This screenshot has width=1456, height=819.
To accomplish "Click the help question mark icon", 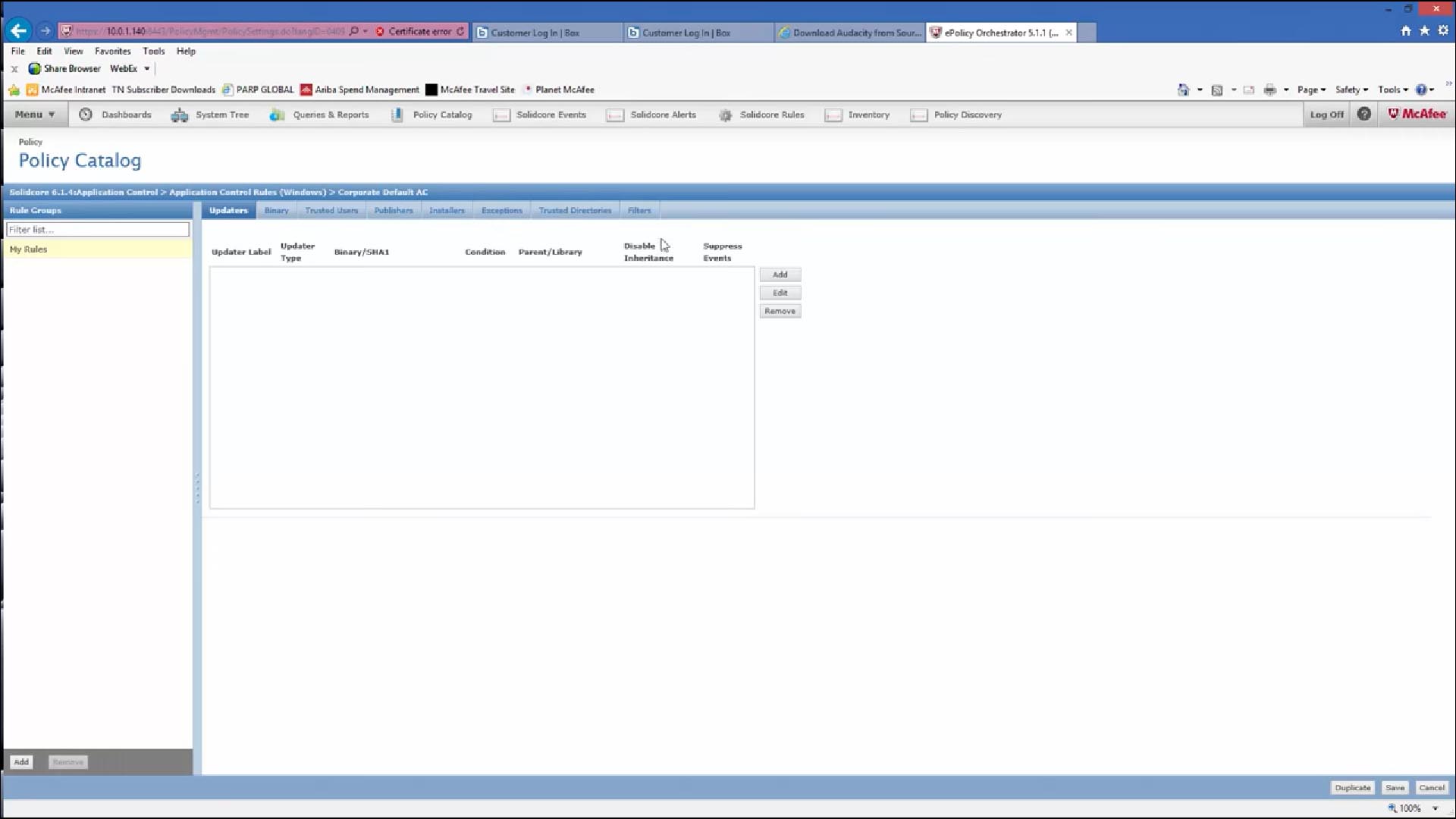I will [x=1363, y=115].
